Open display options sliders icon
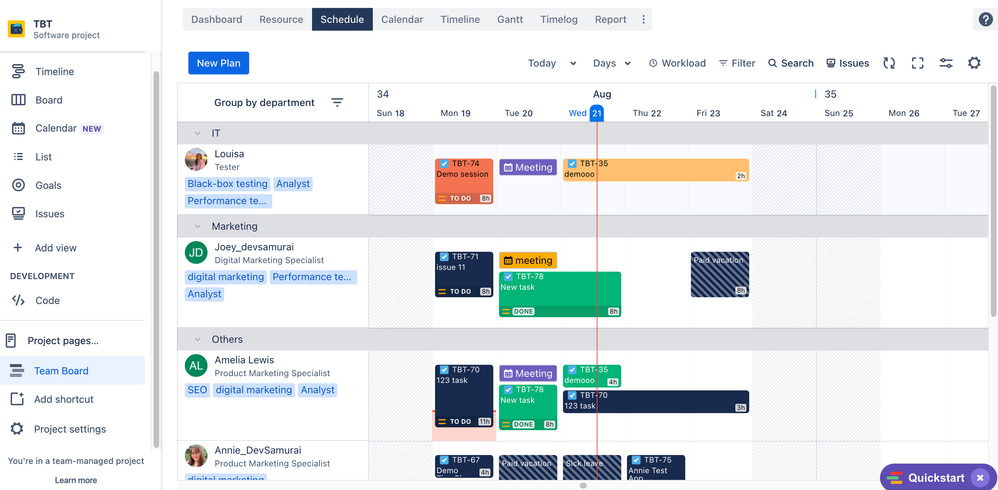 tap(946, 63)
